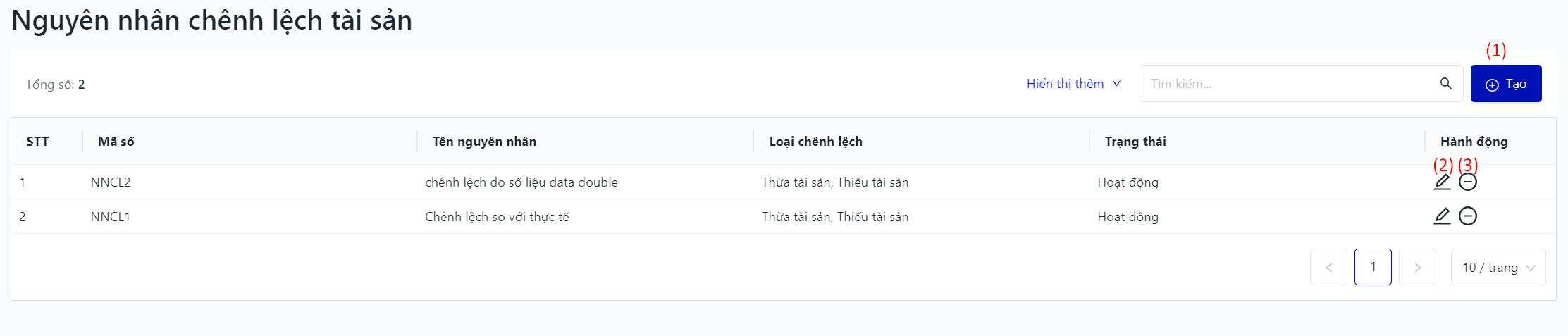Screen dimensions: 1568x336
Task: Click the Trạng thái column header
Action: (1135, 142)
